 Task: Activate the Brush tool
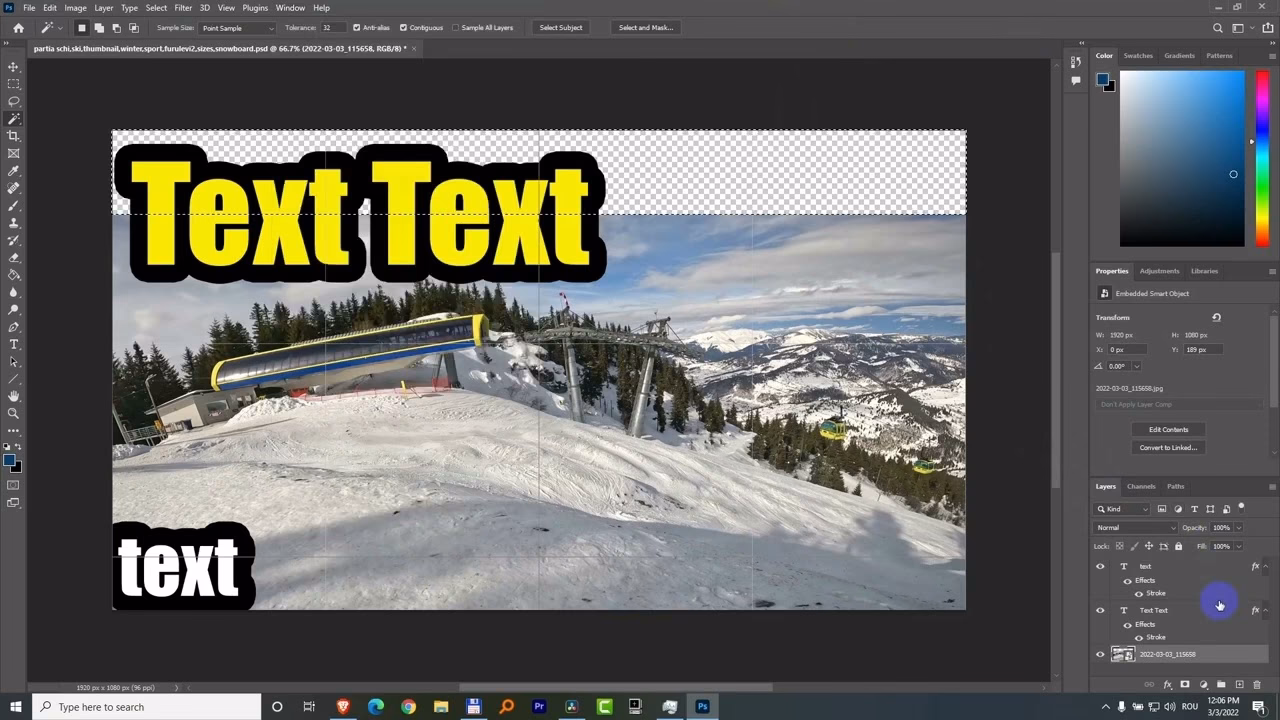[x=13, y=205]
